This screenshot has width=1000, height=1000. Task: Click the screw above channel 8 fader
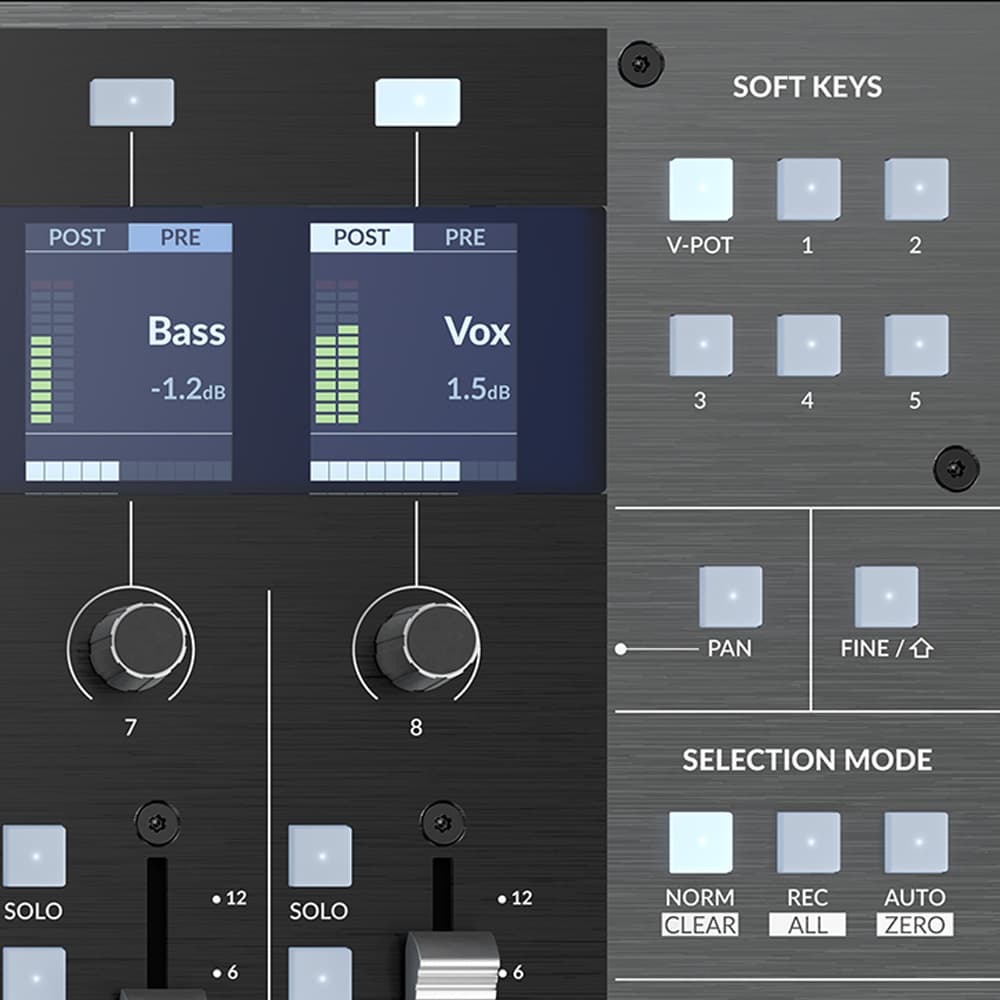[x=443, y=823]
